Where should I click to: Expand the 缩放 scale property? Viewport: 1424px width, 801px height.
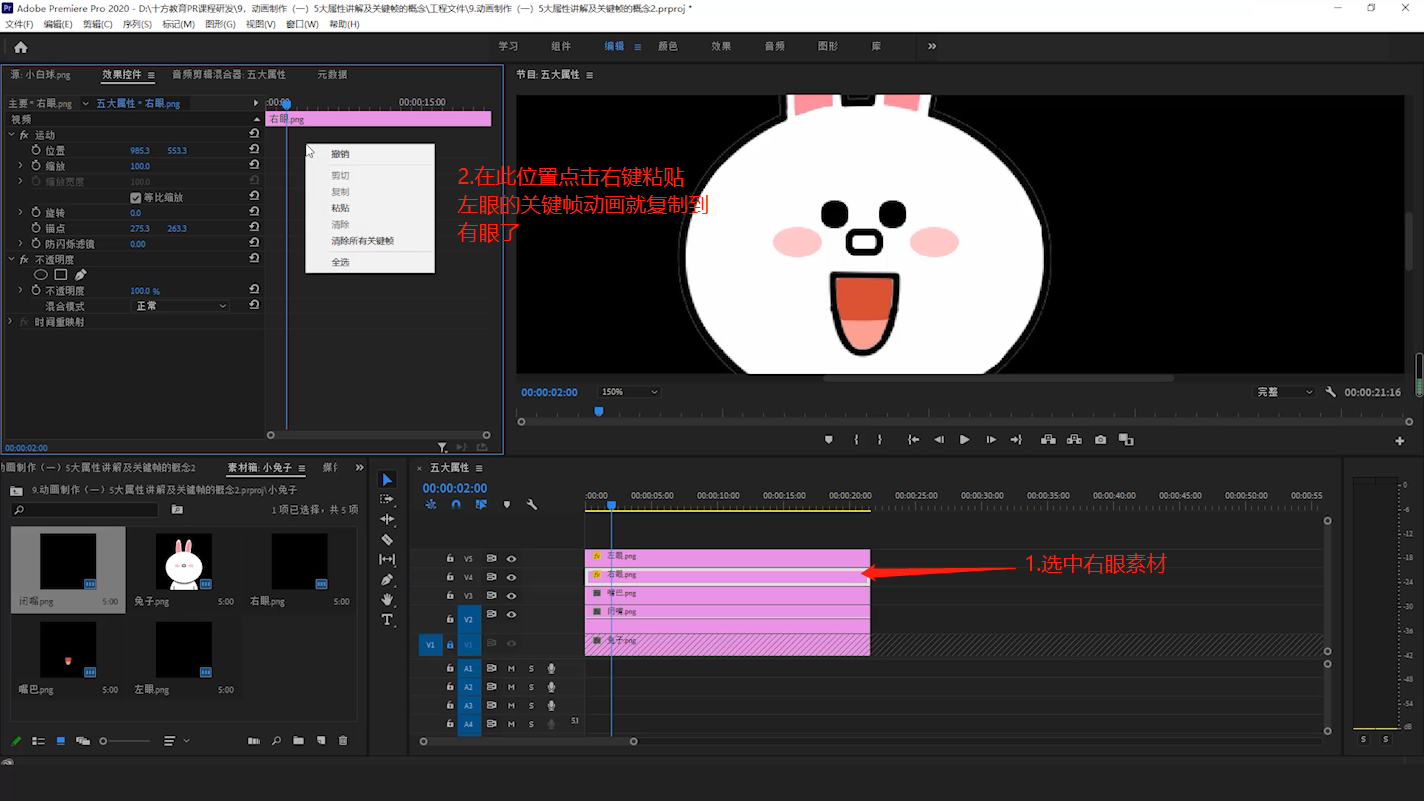point(20,166)
